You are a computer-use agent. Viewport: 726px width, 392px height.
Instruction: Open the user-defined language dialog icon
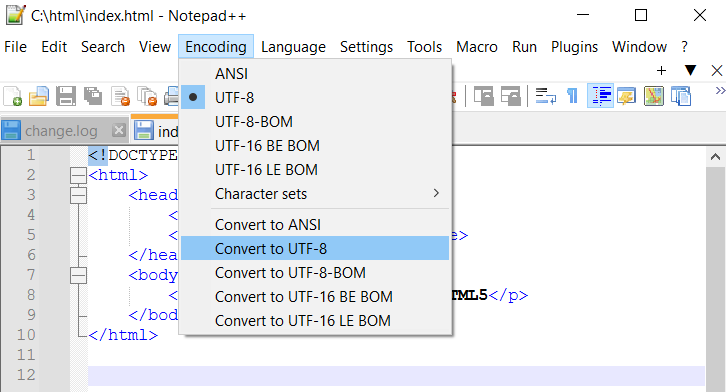point(627,96)
